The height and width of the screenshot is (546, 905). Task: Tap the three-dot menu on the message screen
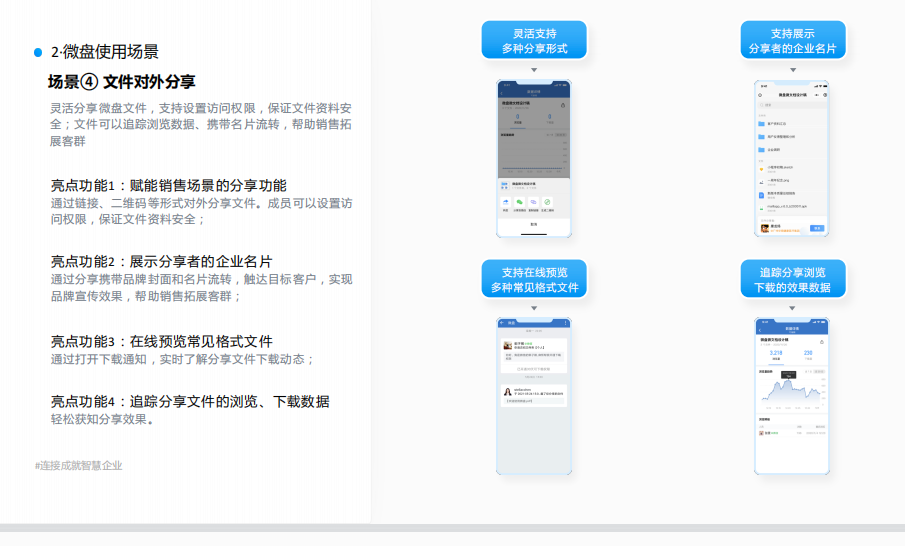pos(564,323)
